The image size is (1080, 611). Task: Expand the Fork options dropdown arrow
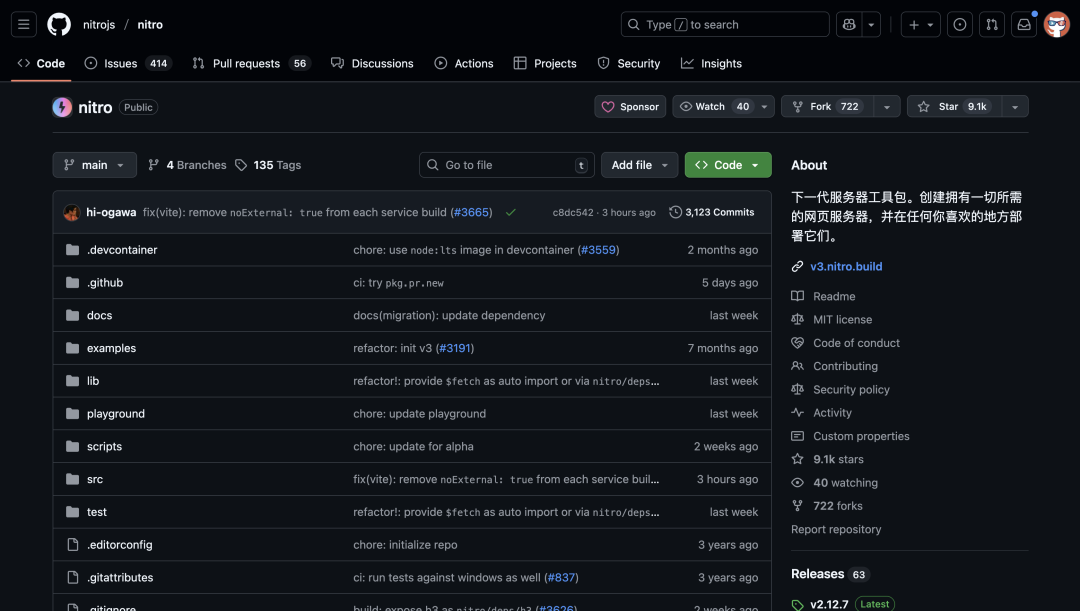[x=887, y=107]
